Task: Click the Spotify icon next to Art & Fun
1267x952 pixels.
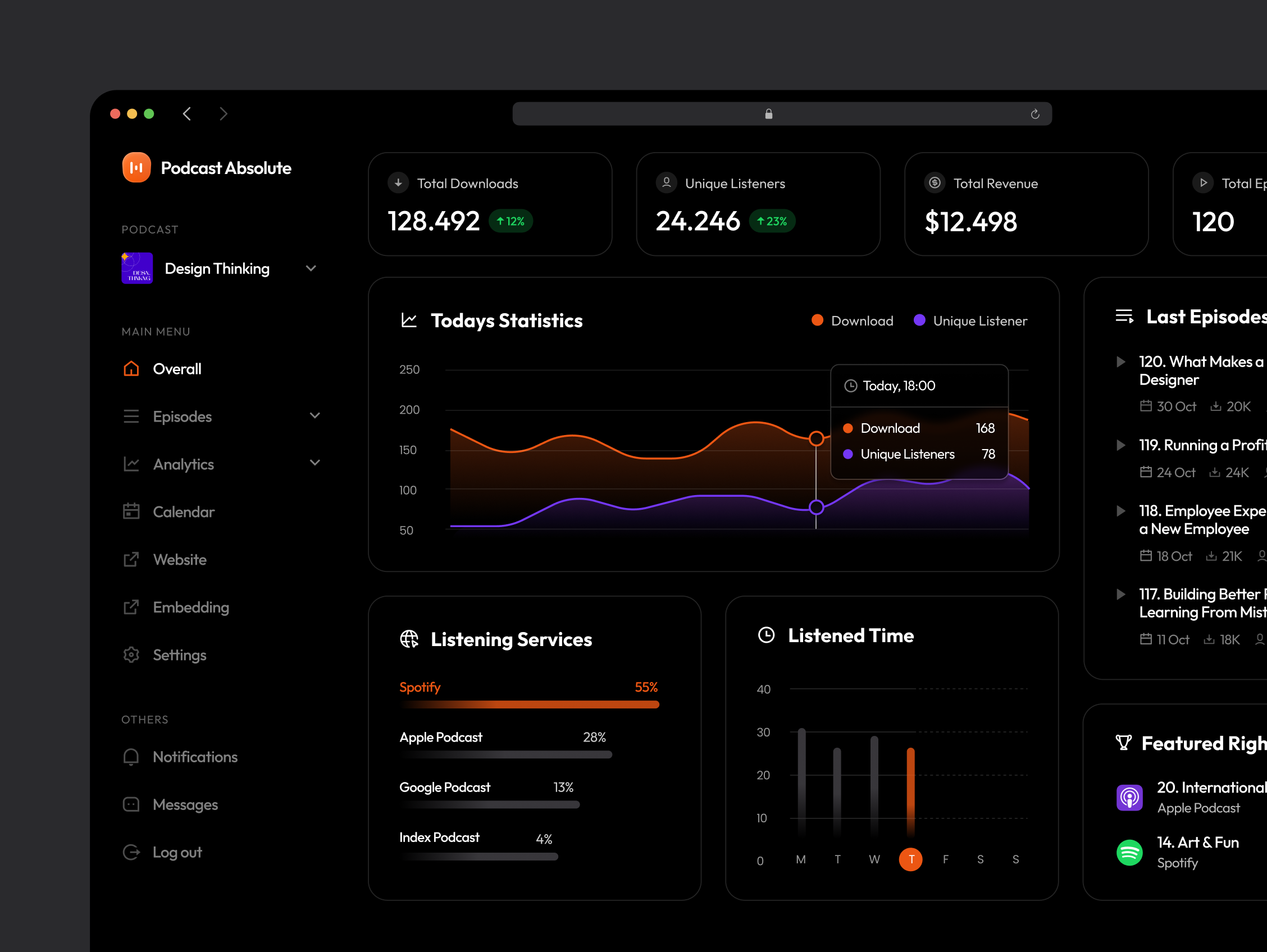Action: 1129,853
